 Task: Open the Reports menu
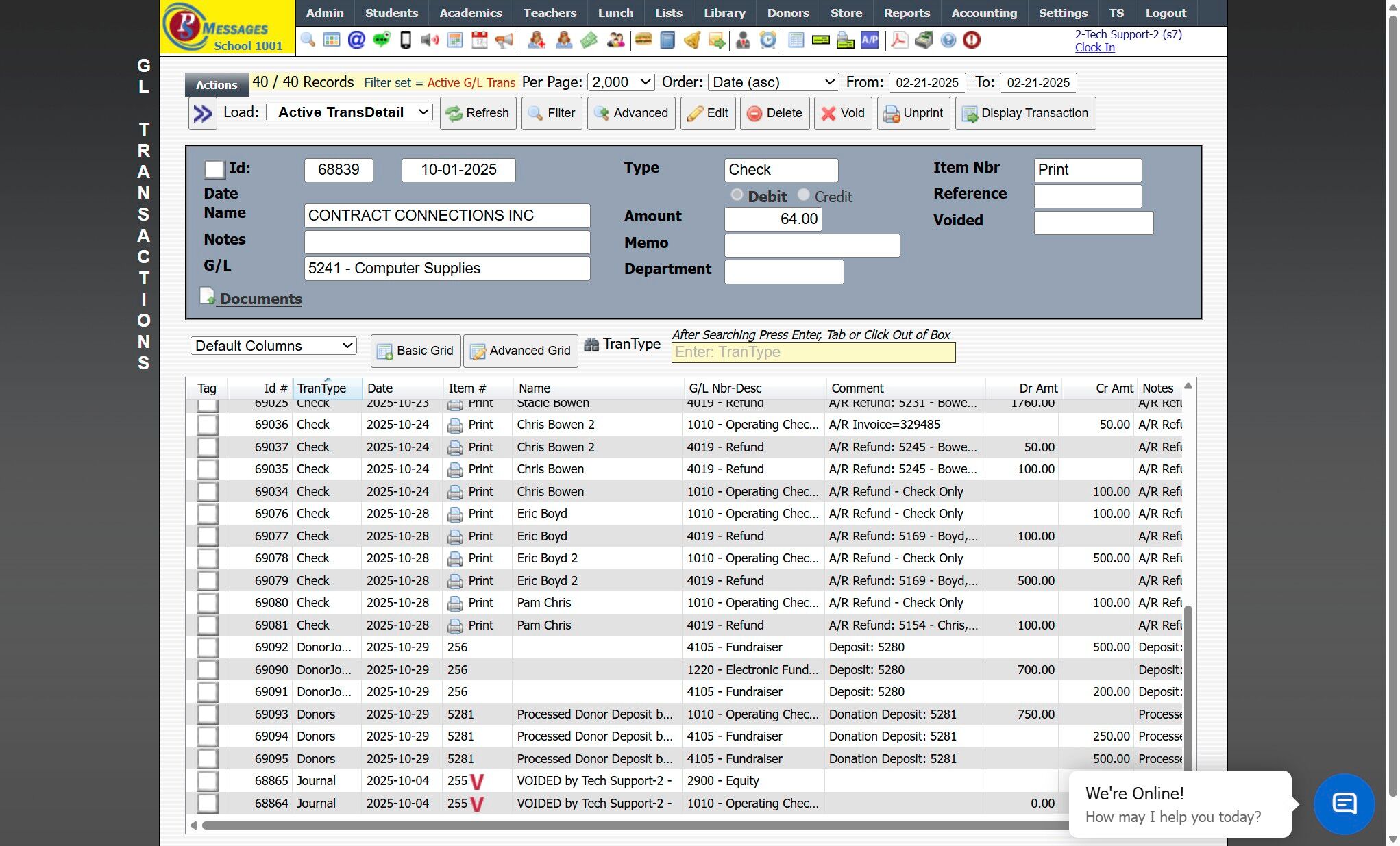pos(906,13)
